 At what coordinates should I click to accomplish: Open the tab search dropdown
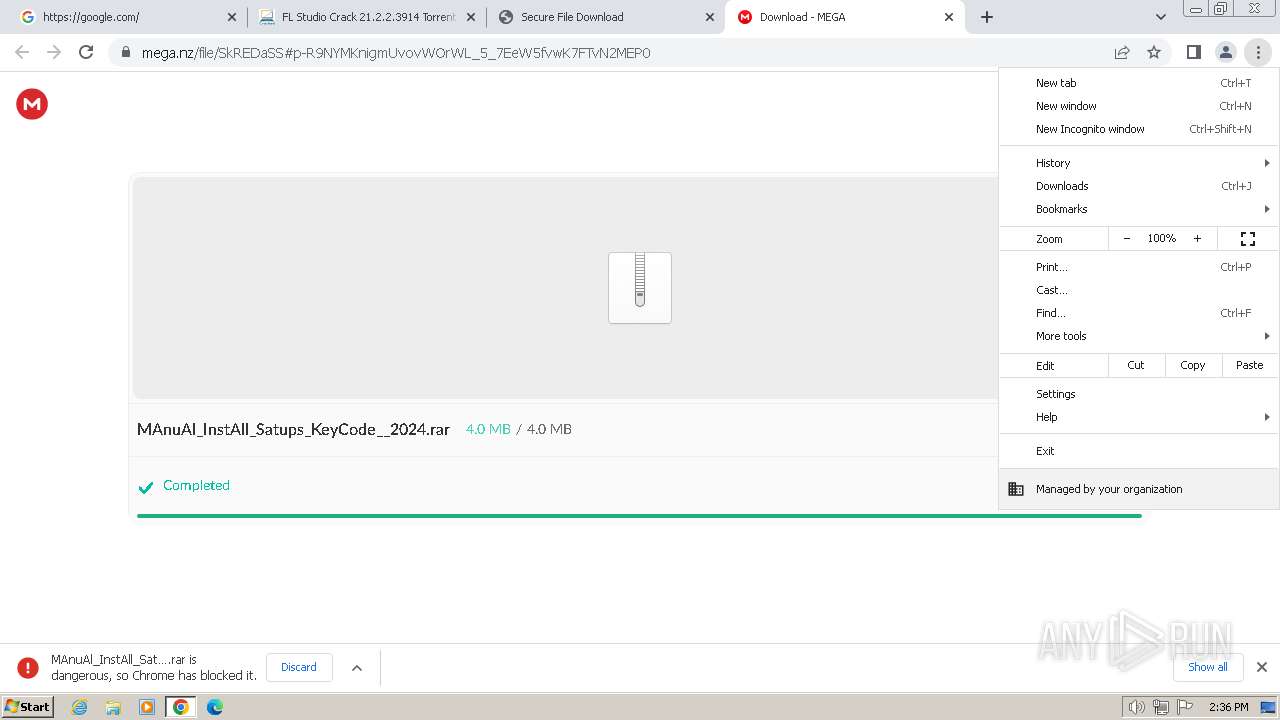(x=1160, y=17)
